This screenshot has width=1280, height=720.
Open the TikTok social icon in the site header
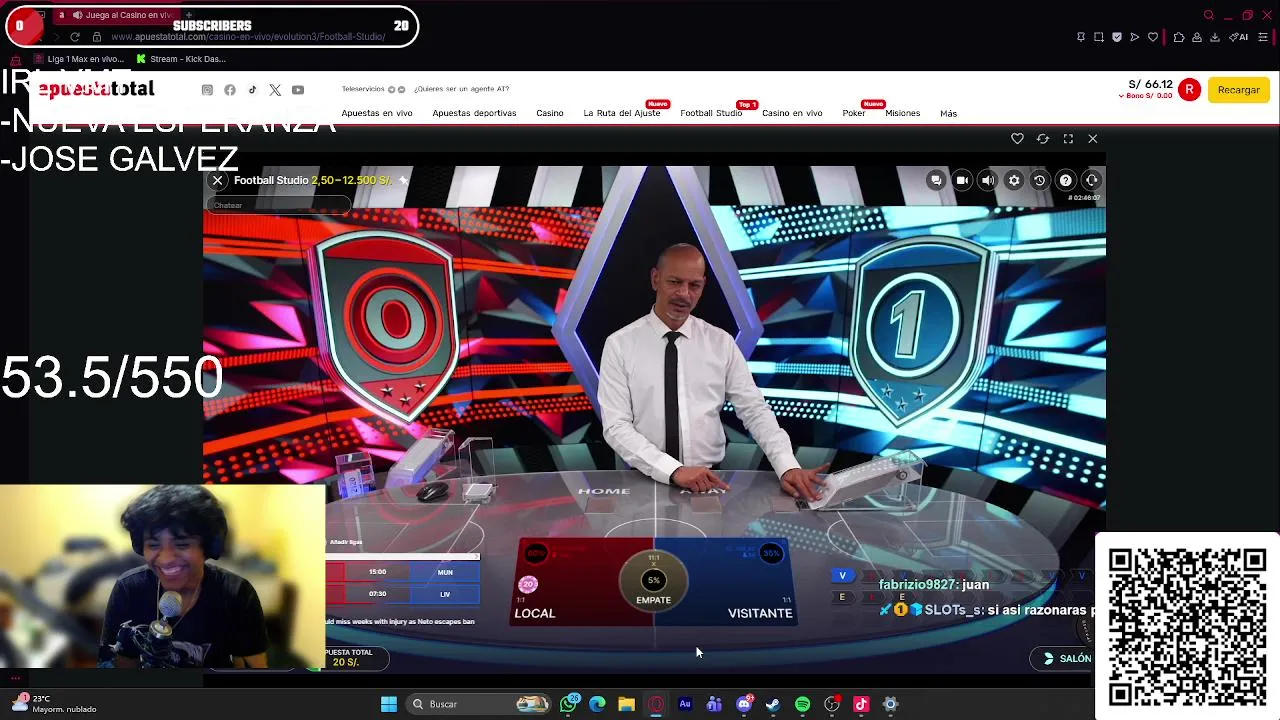[x=252, y=90]
